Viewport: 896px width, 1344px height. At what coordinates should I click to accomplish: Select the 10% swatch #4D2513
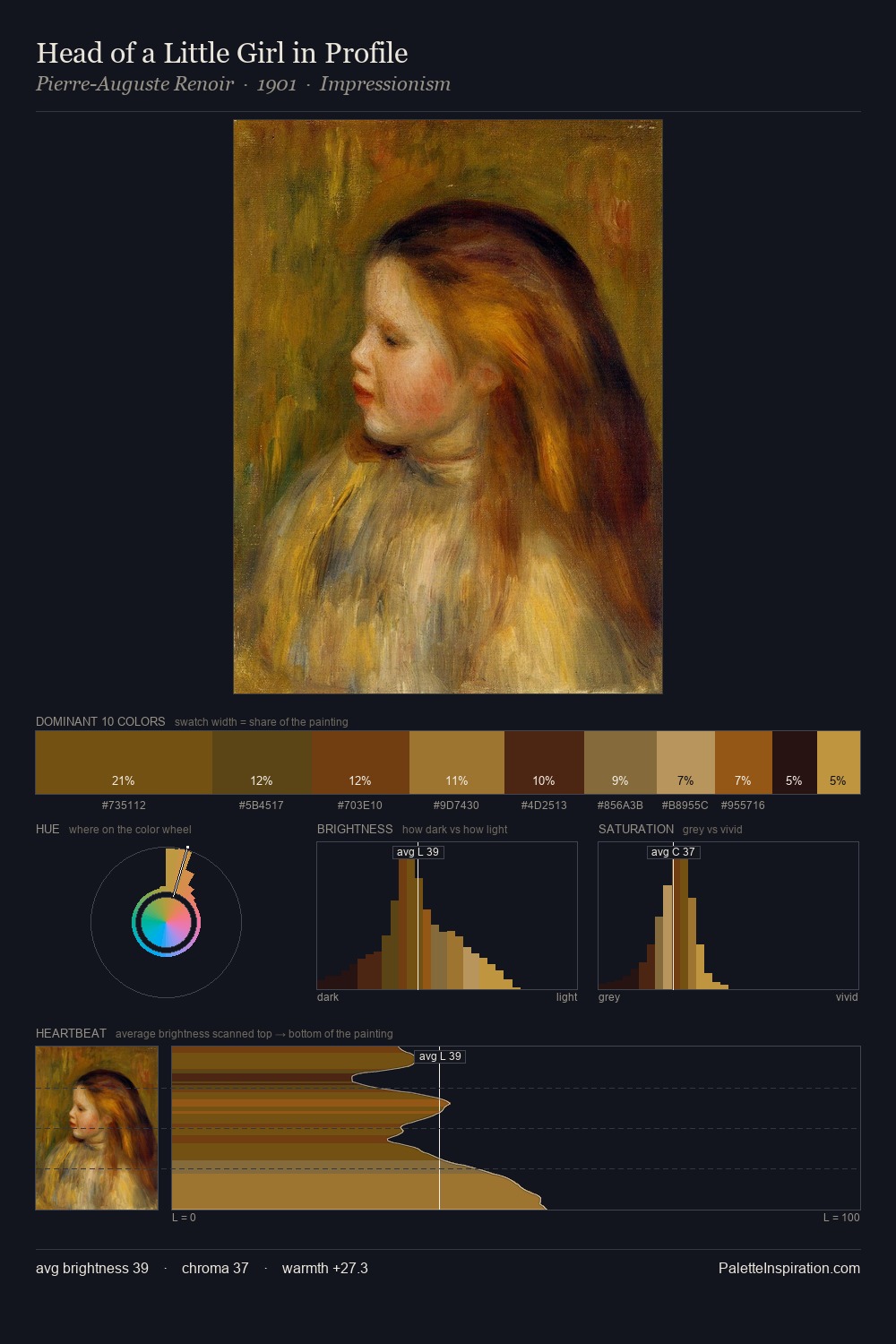(544, 762)
